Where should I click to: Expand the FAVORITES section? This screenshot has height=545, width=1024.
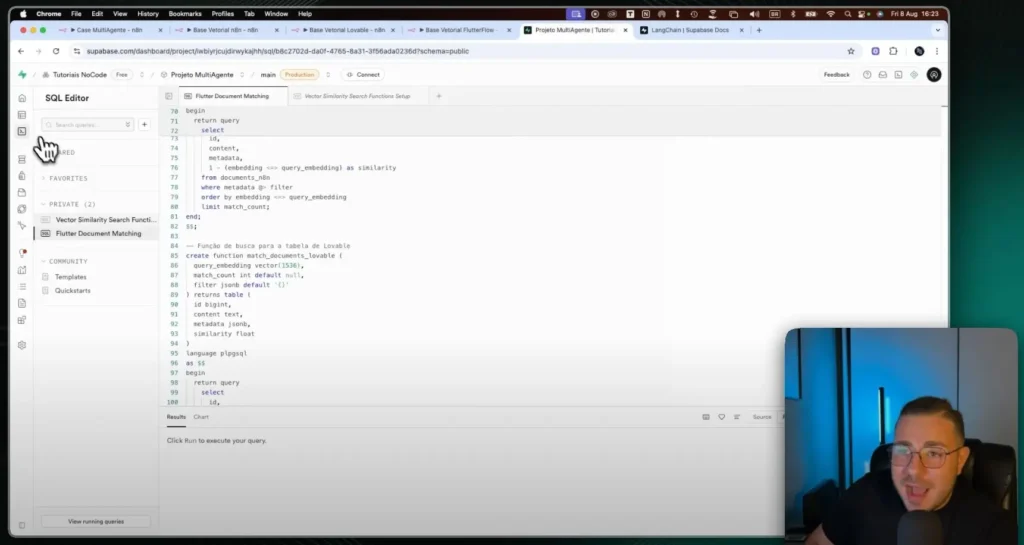[x=65, y=178]
